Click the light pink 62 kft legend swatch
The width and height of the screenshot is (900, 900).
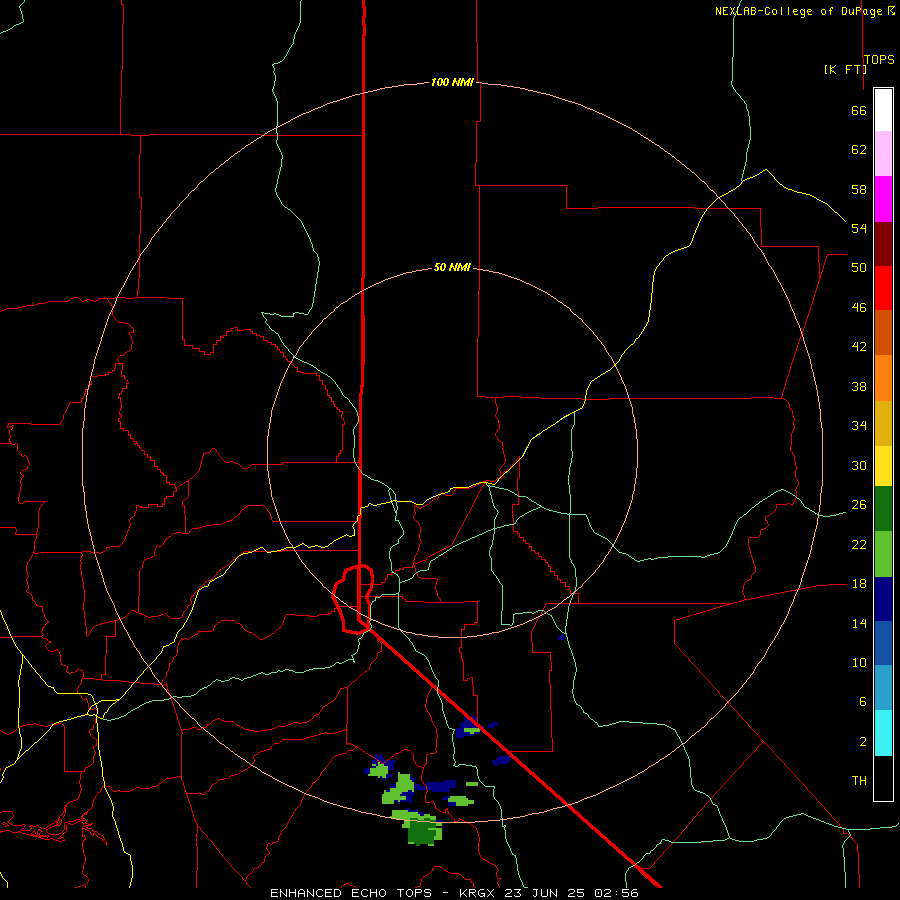coord(883,153)
